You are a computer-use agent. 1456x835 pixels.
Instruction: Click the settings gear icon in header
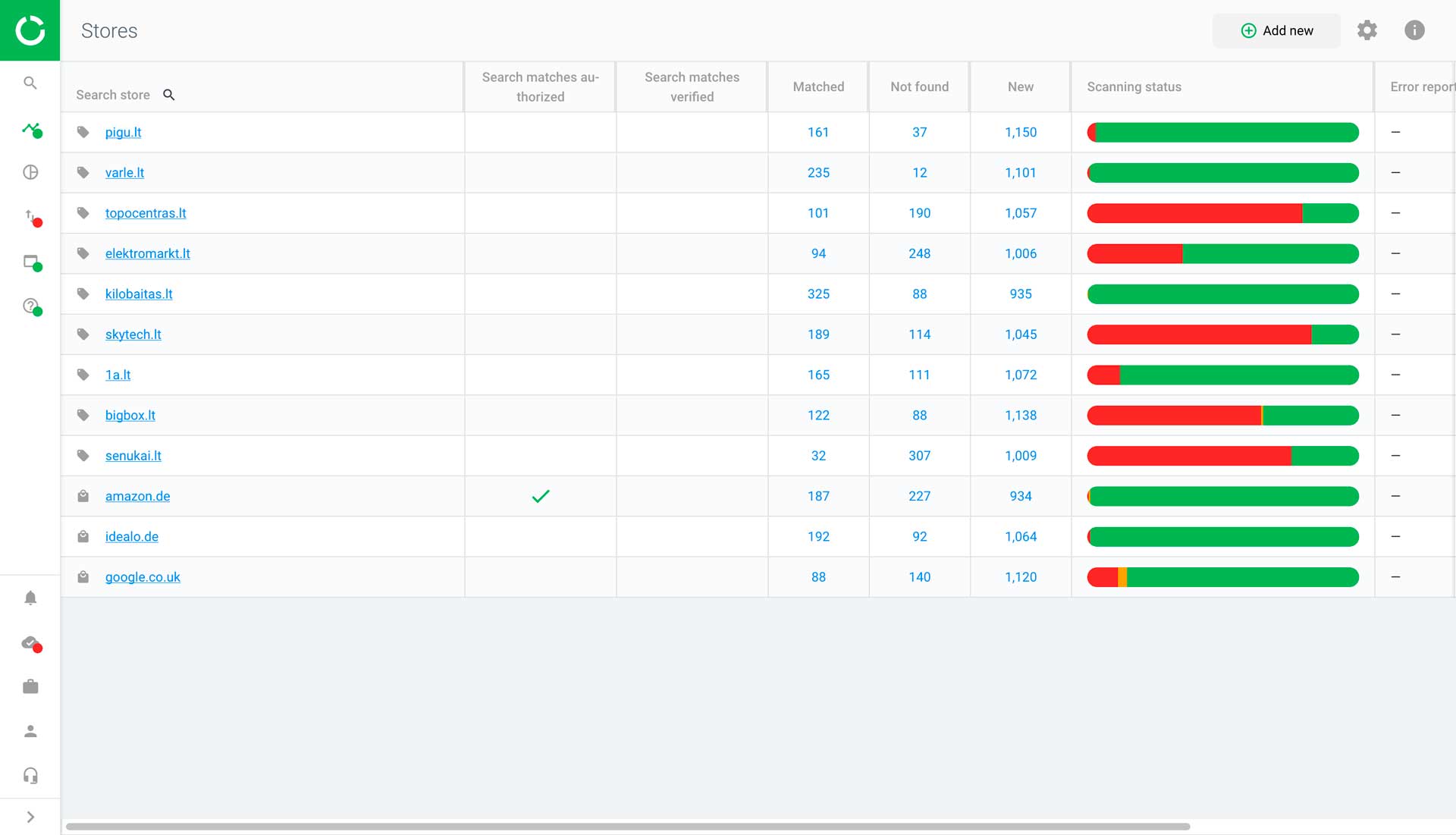pyautogui.click(x=1367, y=30)
